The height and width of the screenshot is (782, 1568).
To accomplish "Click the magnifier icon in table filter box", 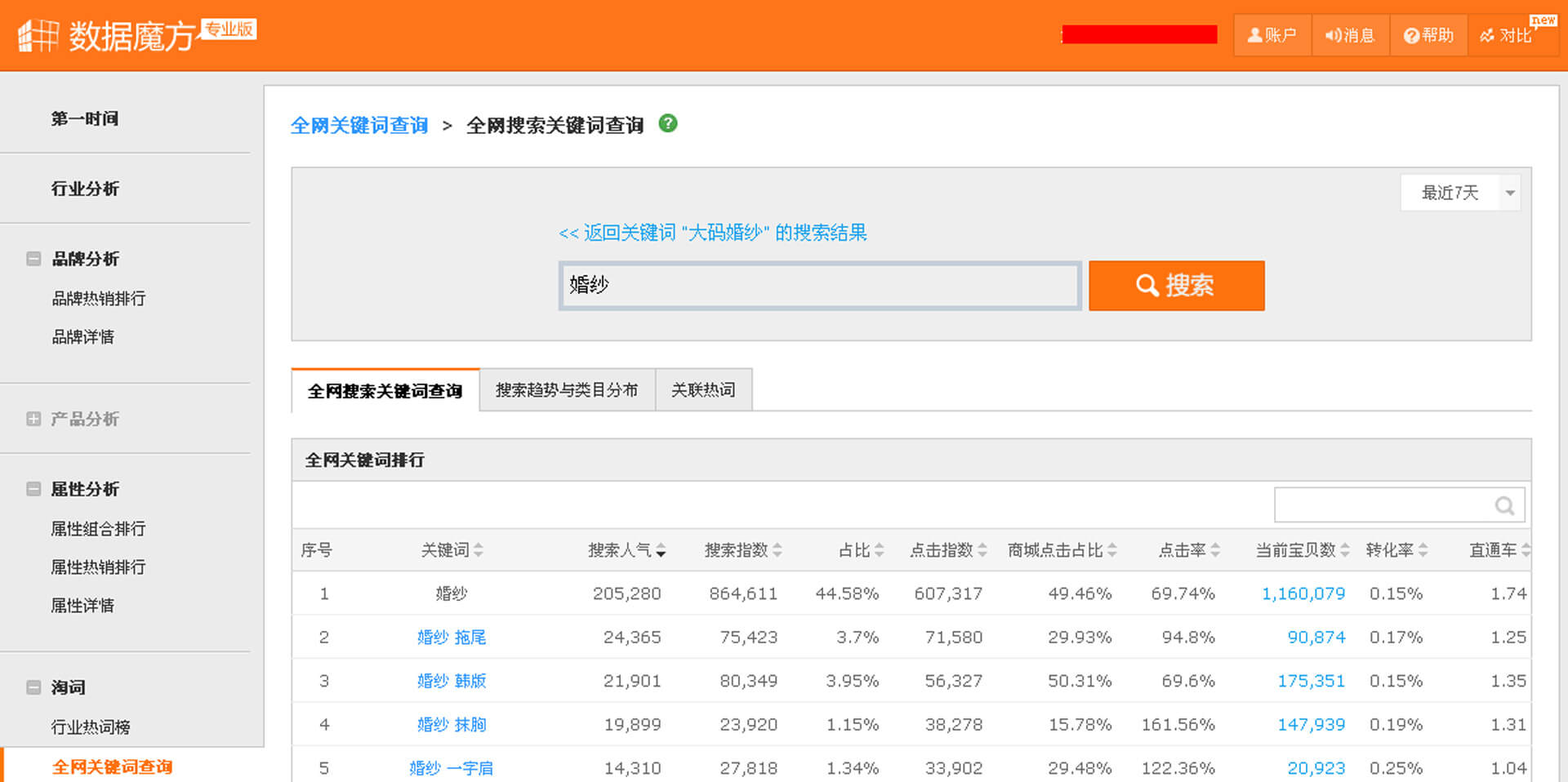I will [x=1504, y=505].
